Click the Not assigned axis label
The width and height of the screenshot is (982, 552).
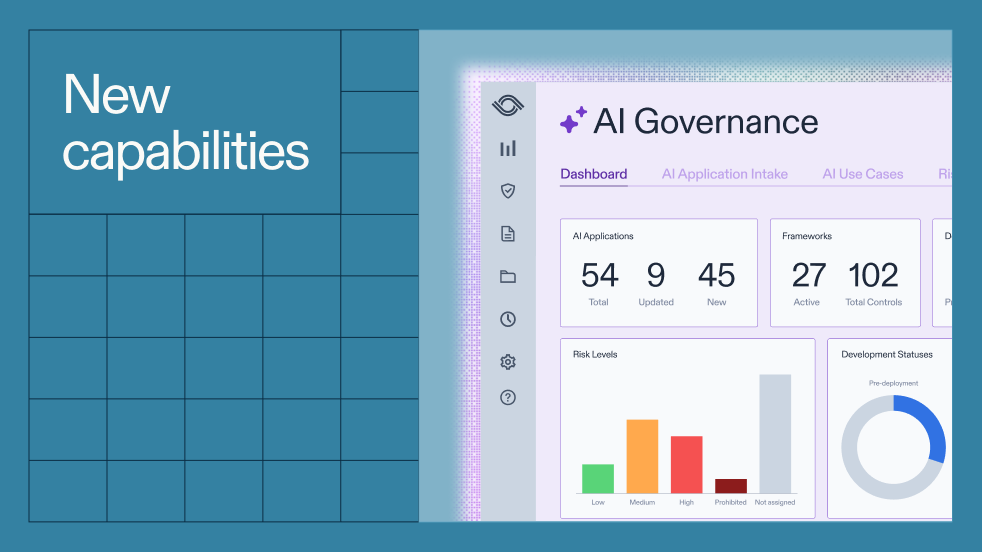click(x=775, y=503)
